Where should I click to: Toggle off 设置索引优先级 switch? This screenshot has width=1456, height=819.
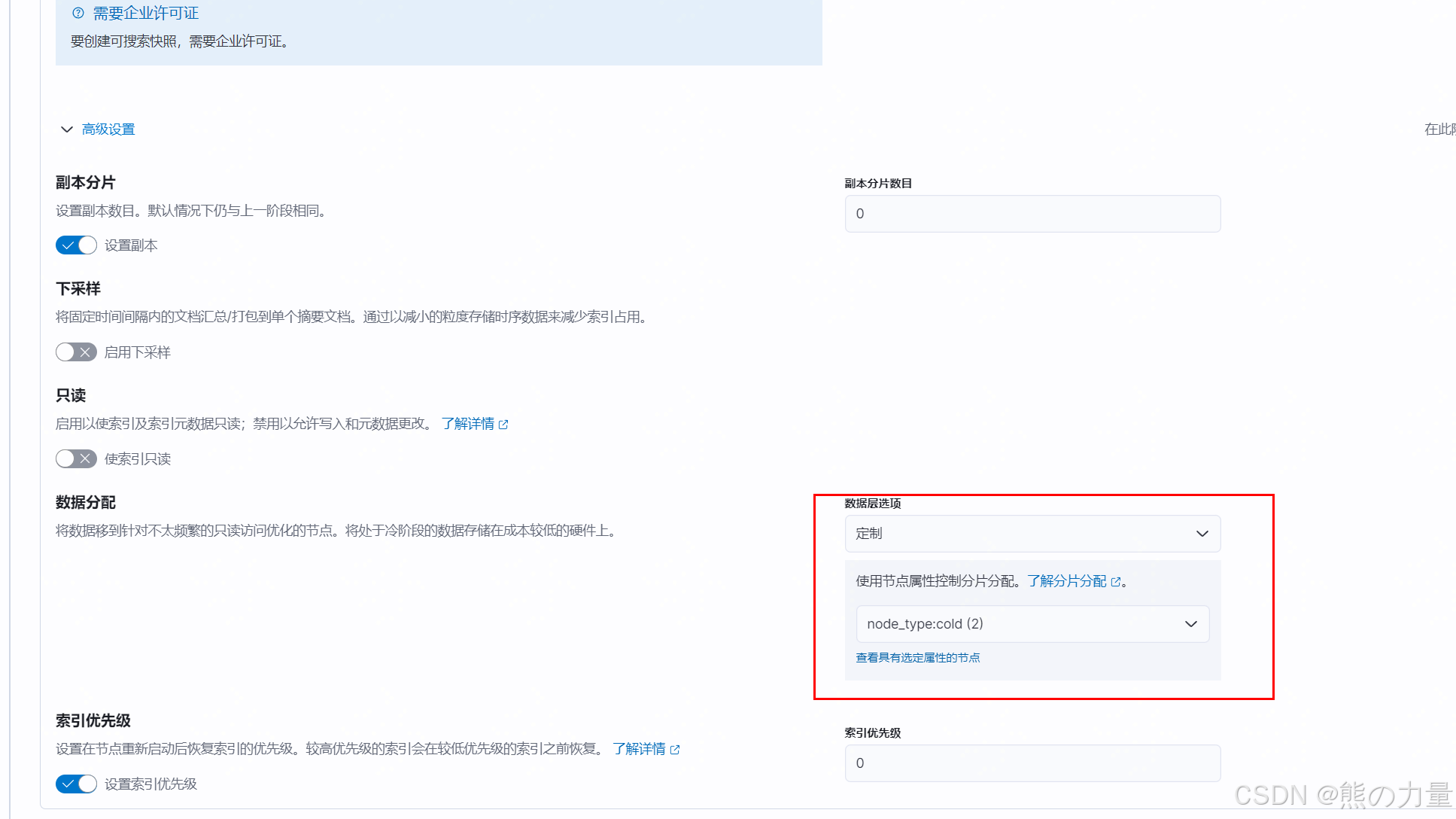[76, 784]
